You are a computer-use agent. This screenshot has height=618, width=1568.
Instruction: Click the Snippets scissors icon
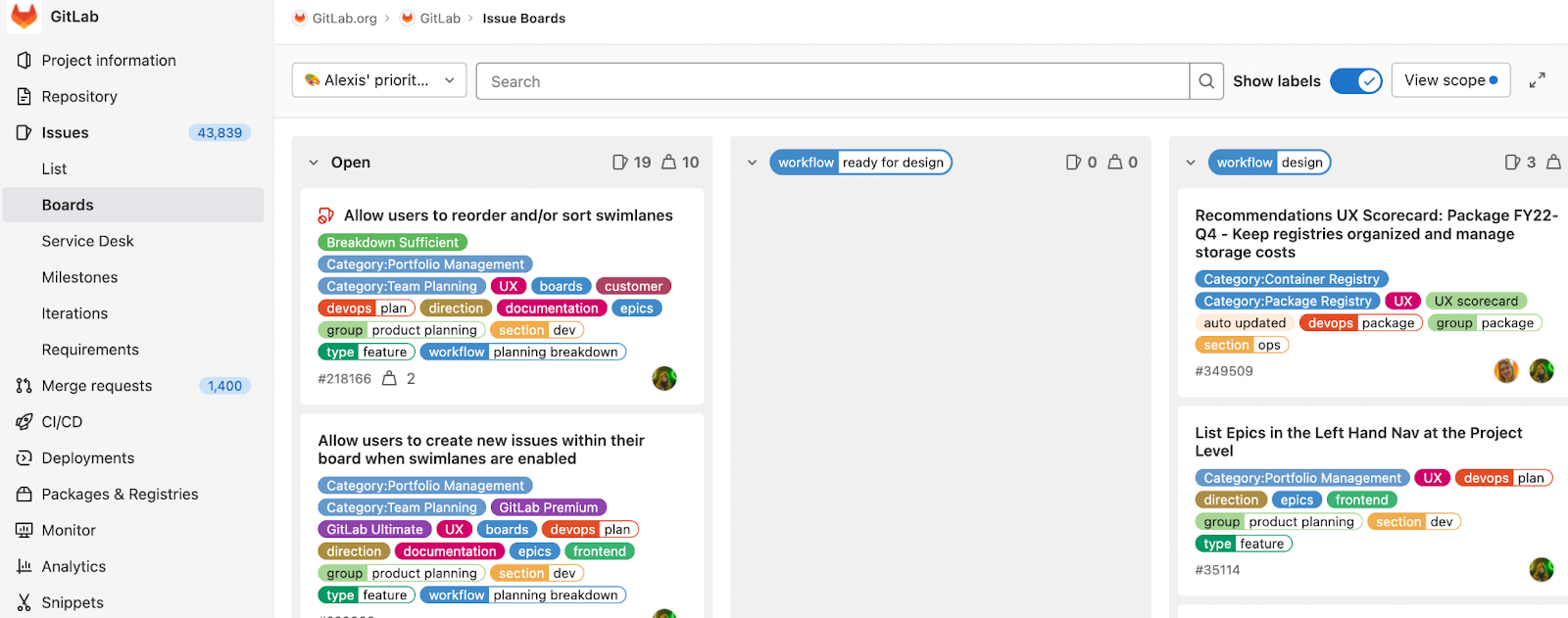click(24, 602)
